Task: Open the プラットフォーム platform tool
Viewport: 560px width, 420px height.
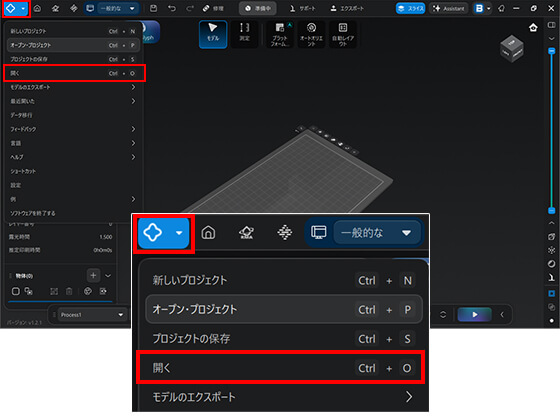Action: [x=280, y=34]
